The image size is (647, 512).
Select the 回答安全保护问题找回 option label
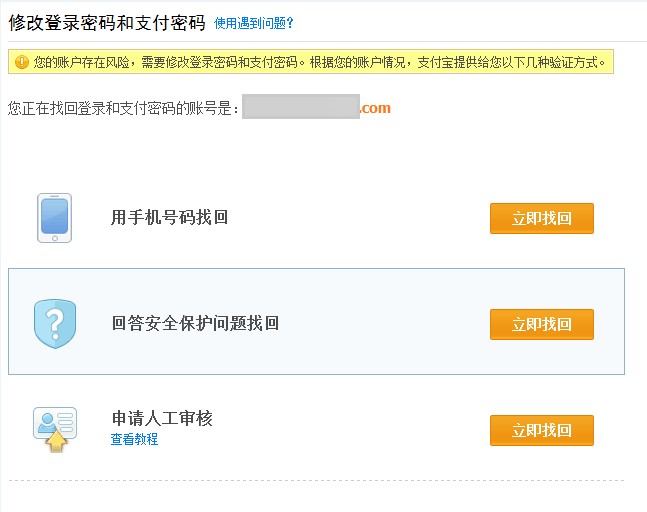click(195, 323)
